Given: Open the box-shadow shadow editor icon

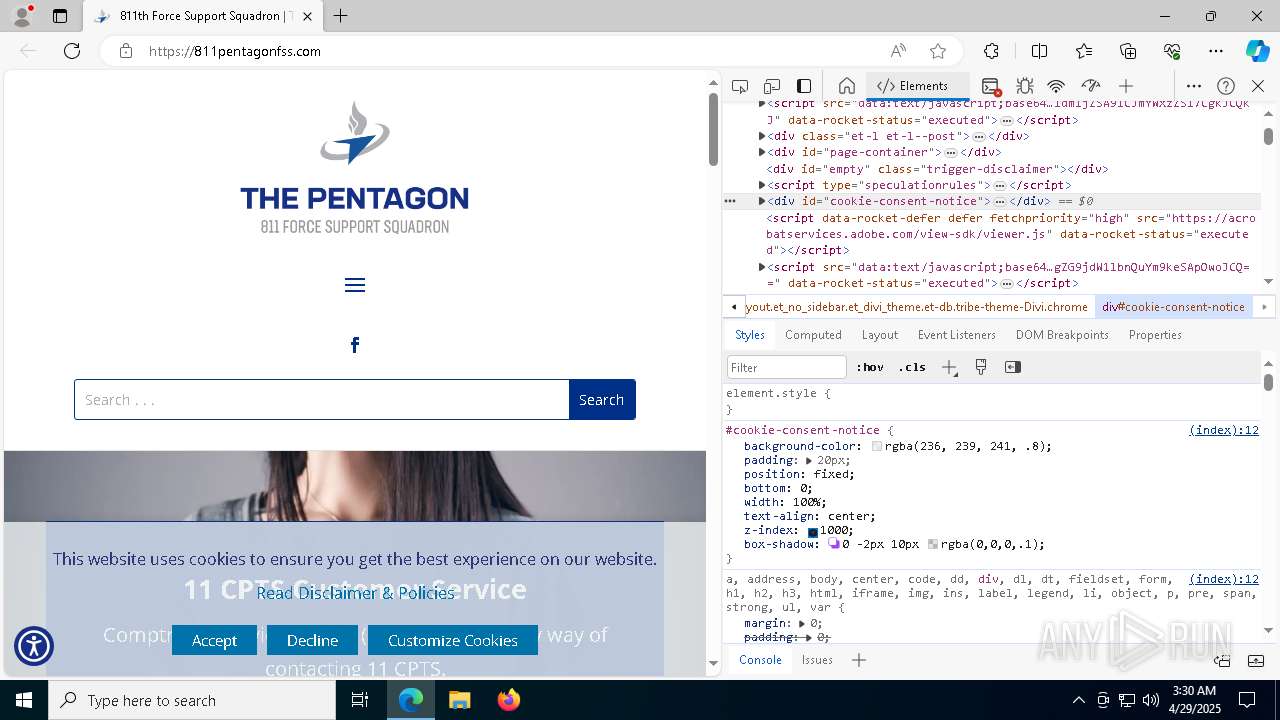Looking at the screenshot, I should [834, 545].
